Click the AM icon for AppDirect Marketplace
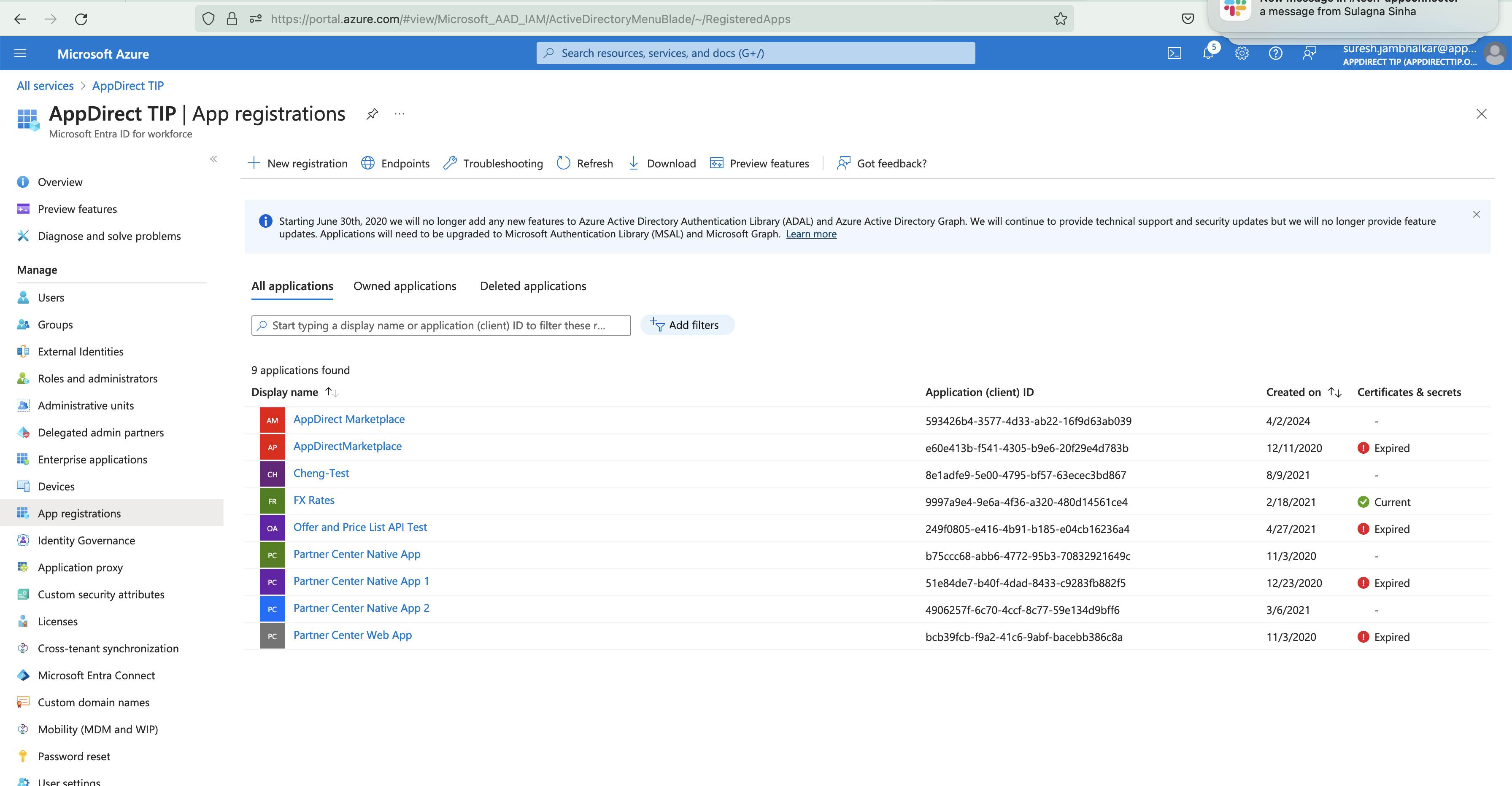Screen dimensions: 1512x786 [273, 420]
